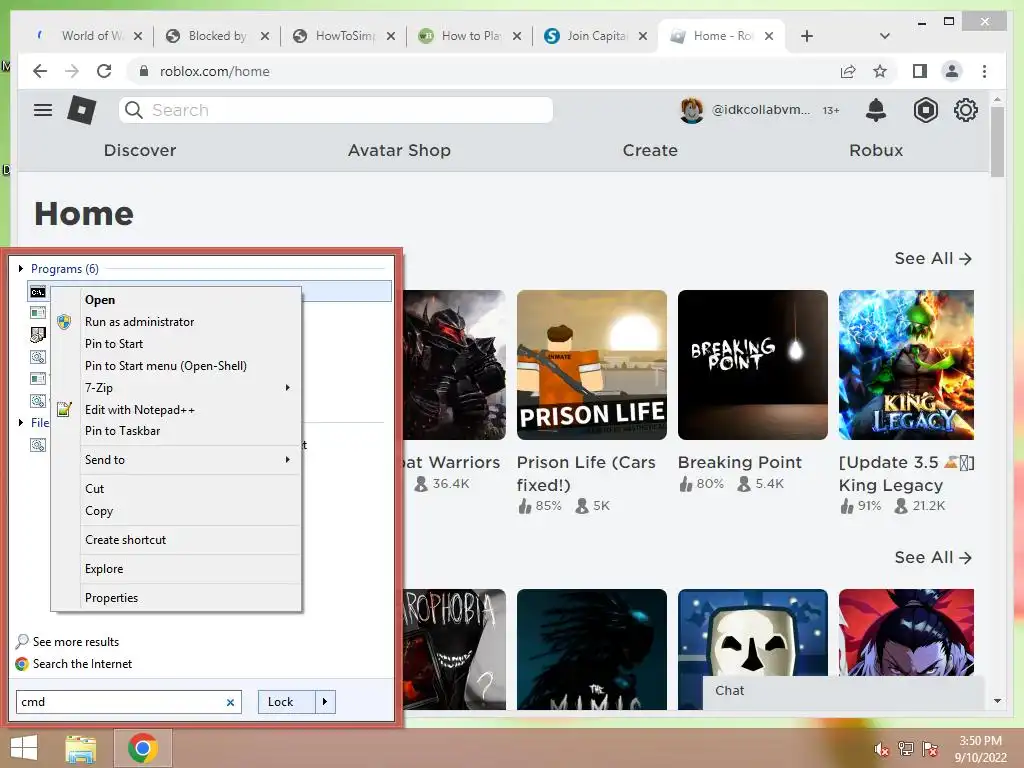
Task: Switch to the How to Play tab
Action: click(470, 36)
